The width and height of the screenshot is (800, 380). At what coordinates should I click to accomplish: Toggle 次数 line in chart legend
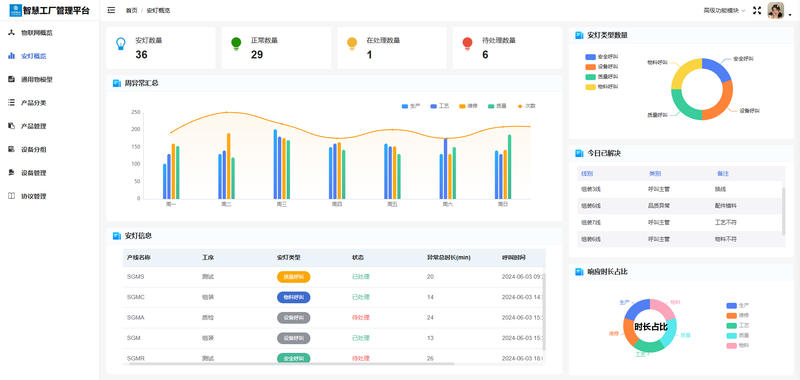click(x=526, y=106)
